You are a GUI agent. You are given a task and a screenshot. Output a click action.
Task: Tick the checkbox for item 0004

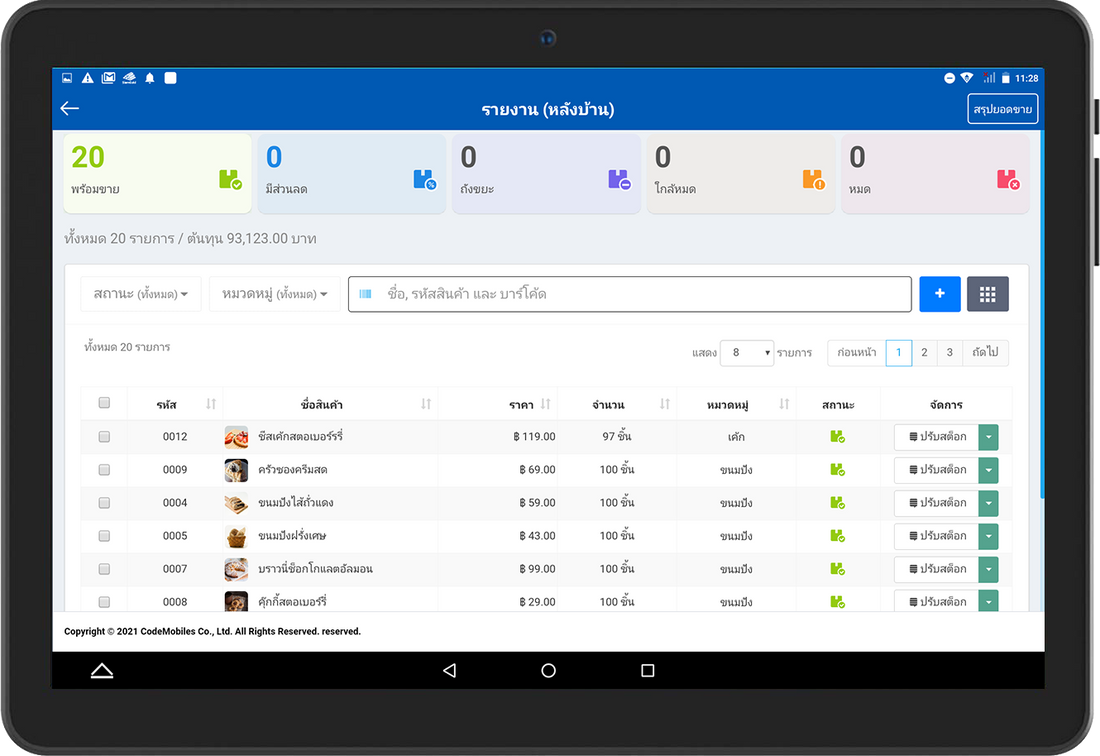[x=104, y=503]
